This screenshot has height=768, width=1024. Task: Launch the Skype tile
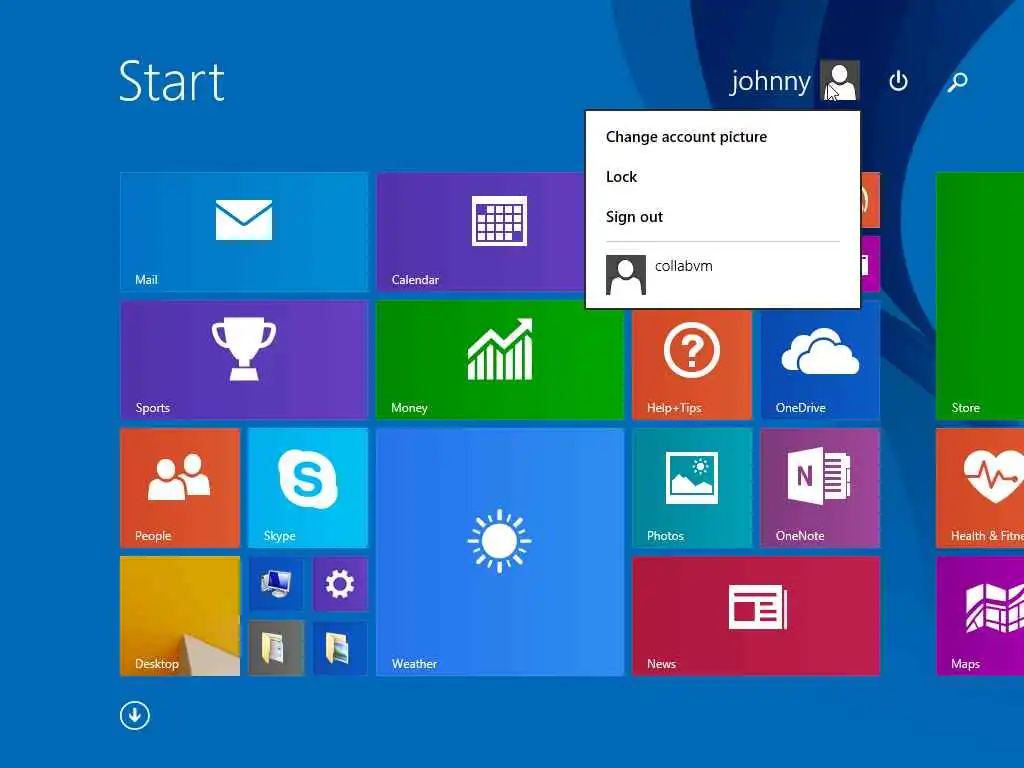tap(308, 488)
